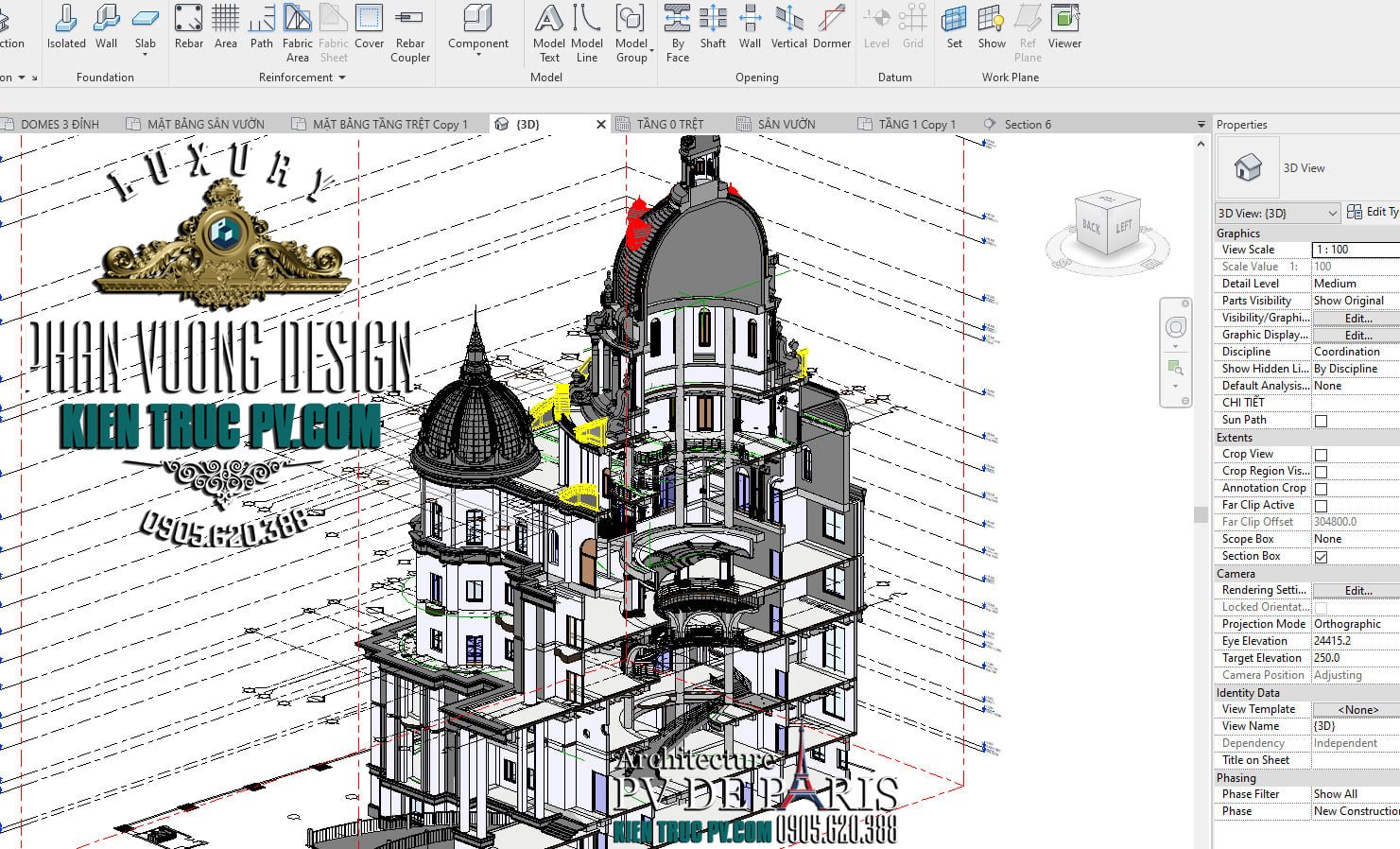Image resolution: width=1400 pixels, height=849 pixels.
Task: Click the View Scale 1 : 100 field
Action: [x=1356, y=250]
